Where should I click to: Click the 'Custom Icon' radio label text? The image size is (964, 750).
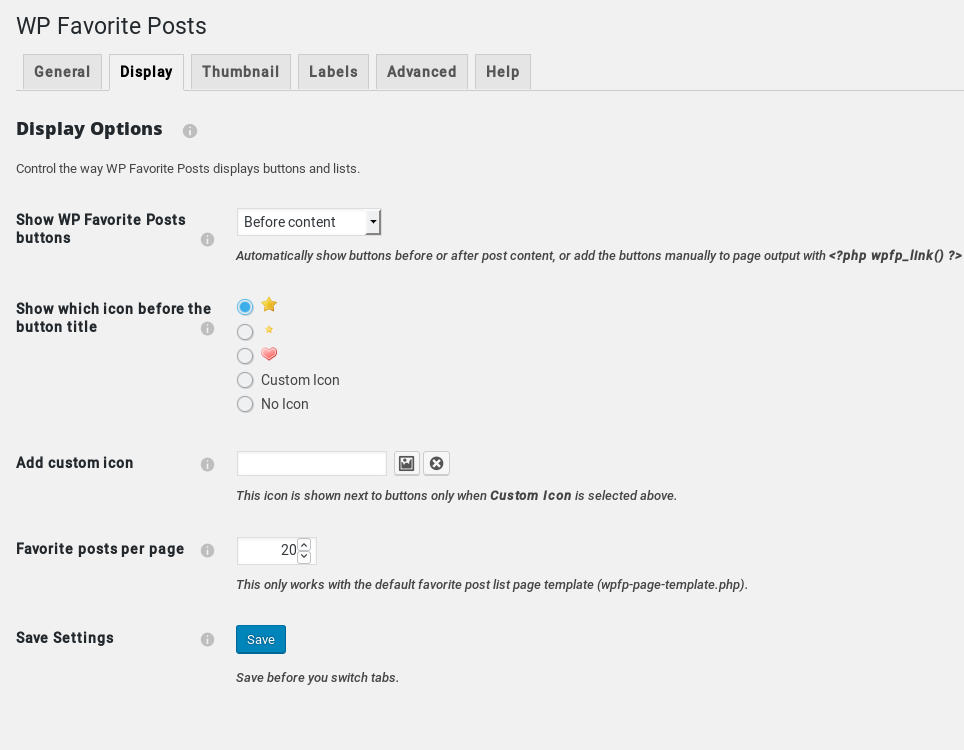click(x=300, y=381)
